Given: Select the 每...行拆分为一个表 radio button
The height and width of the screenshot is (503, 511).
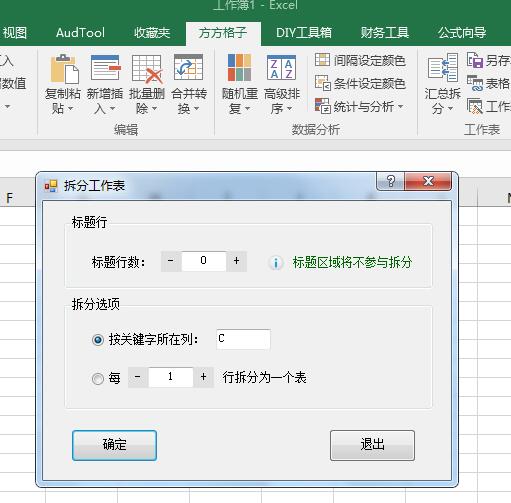Looking at the screenshot, I should 98,379.
